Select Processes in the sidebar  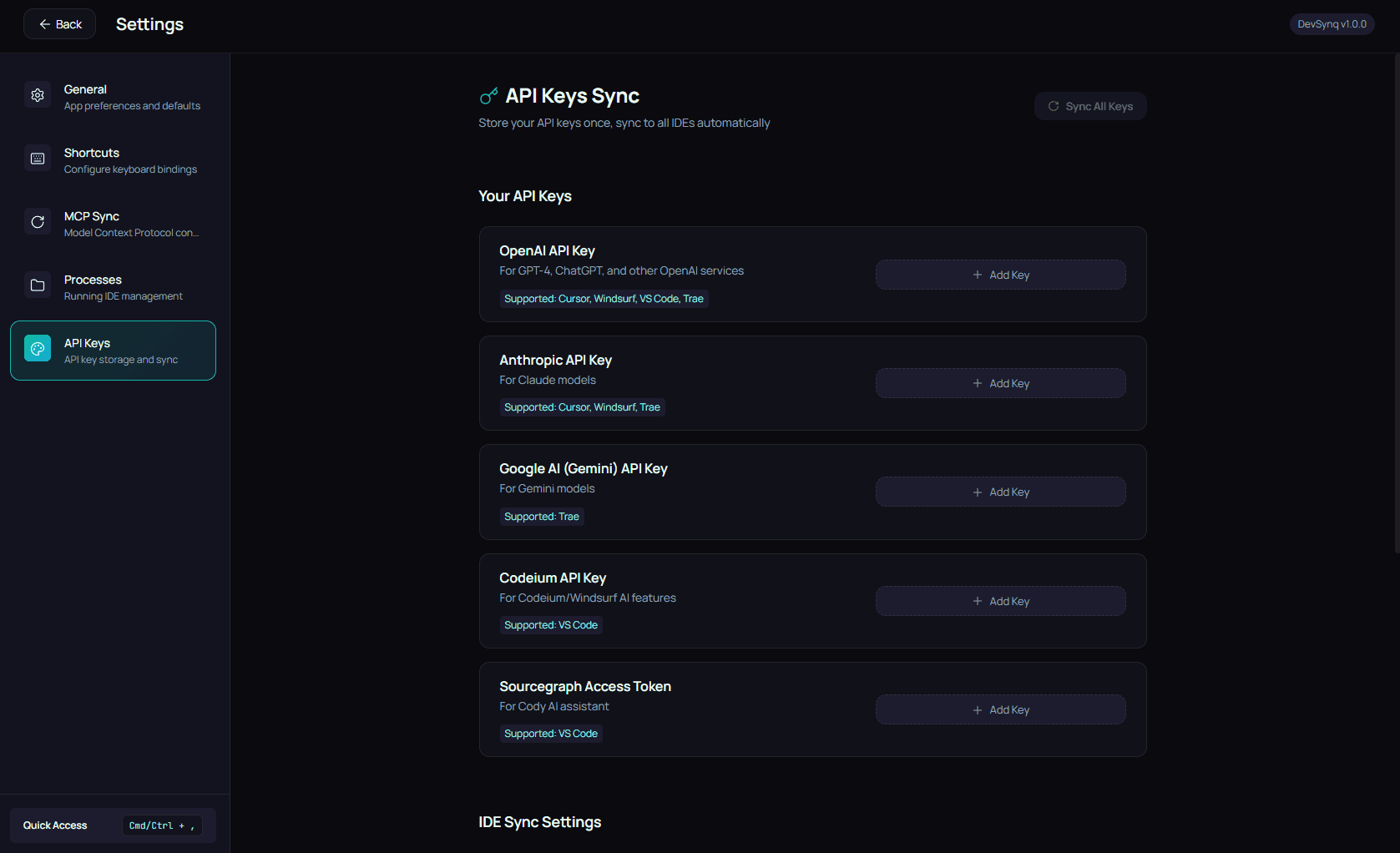(x=113, y=286)
